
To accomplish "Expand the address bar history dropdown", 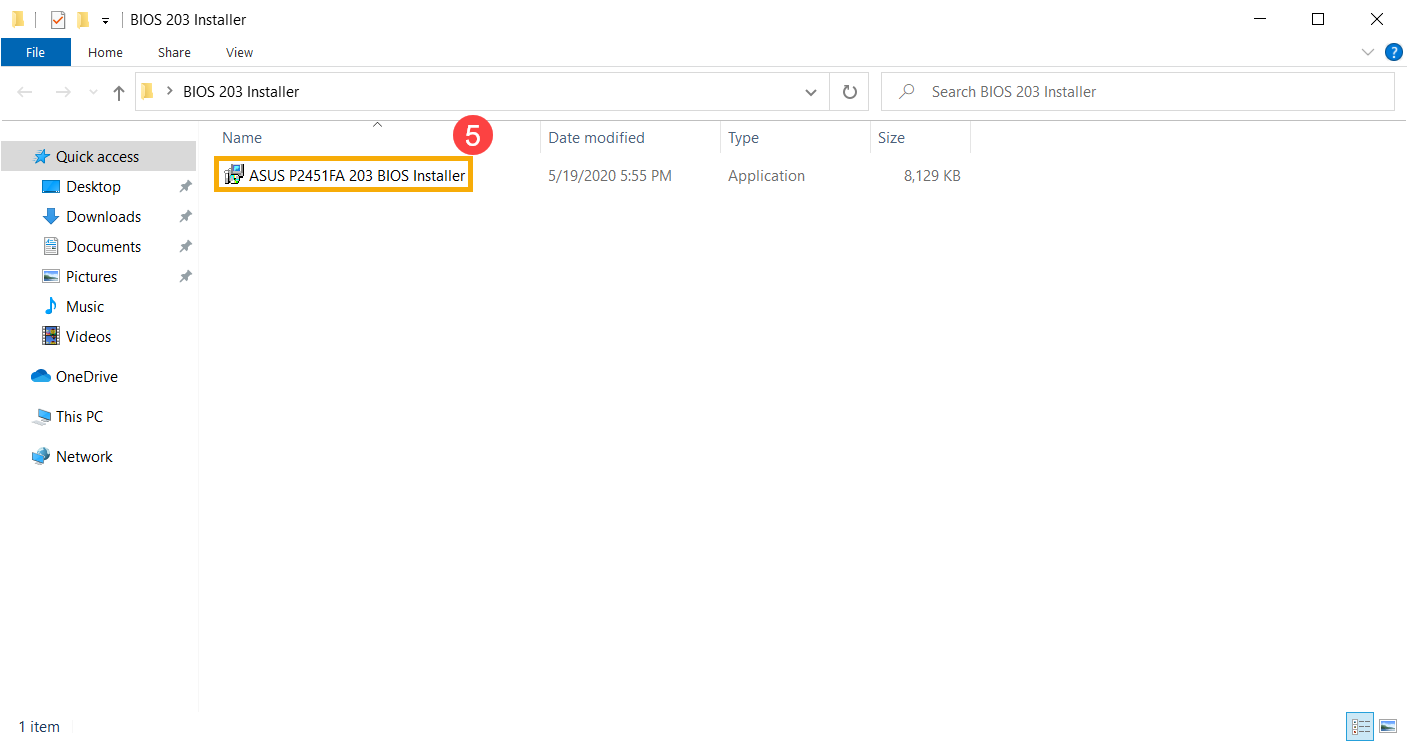I will 811,92.
